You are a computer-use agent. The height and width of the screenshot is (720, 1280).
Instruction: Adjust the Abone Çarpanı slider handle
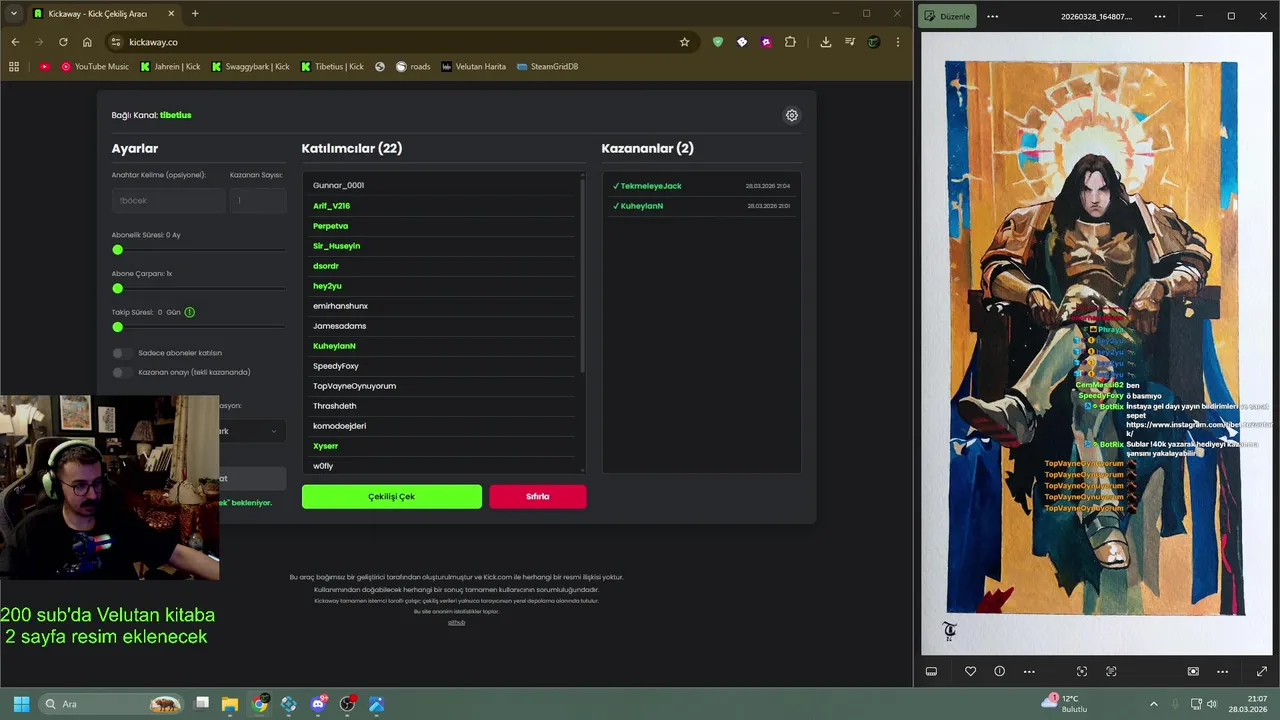click(x=117, y=288)
